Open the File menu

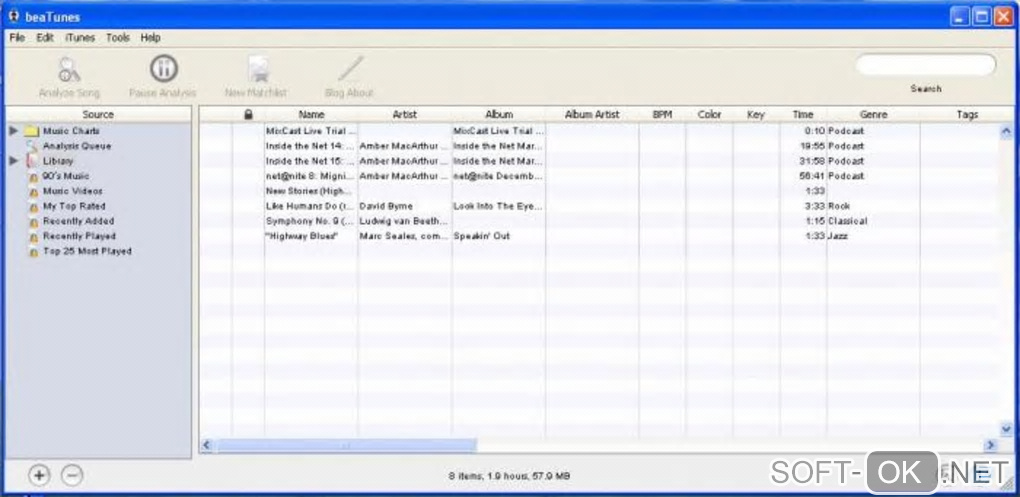click(x=17, y=38)
